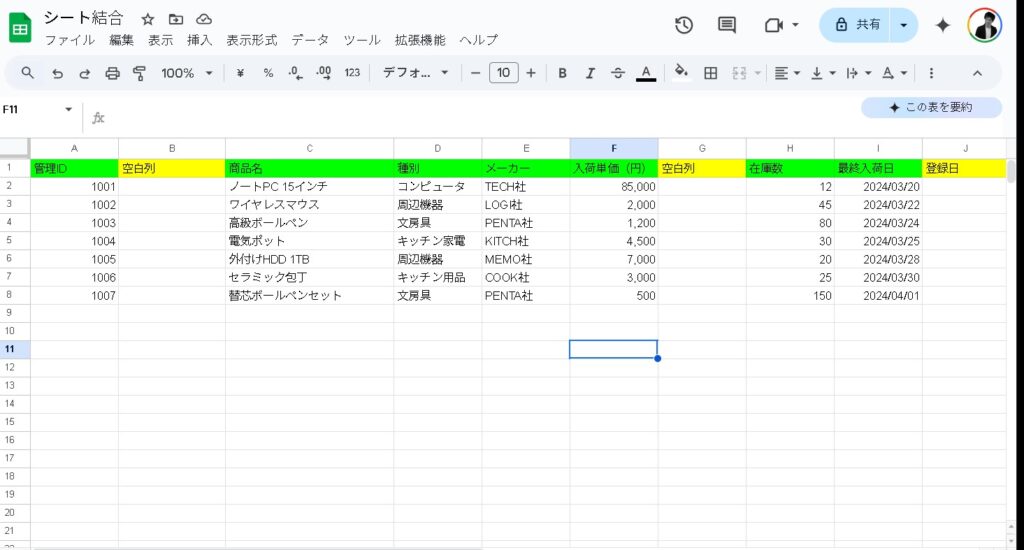Viewport: 1024px width, 550px height.
Task: Open the horizontal align dropdown
Action: pyautogui.click(x=787, y=73)
